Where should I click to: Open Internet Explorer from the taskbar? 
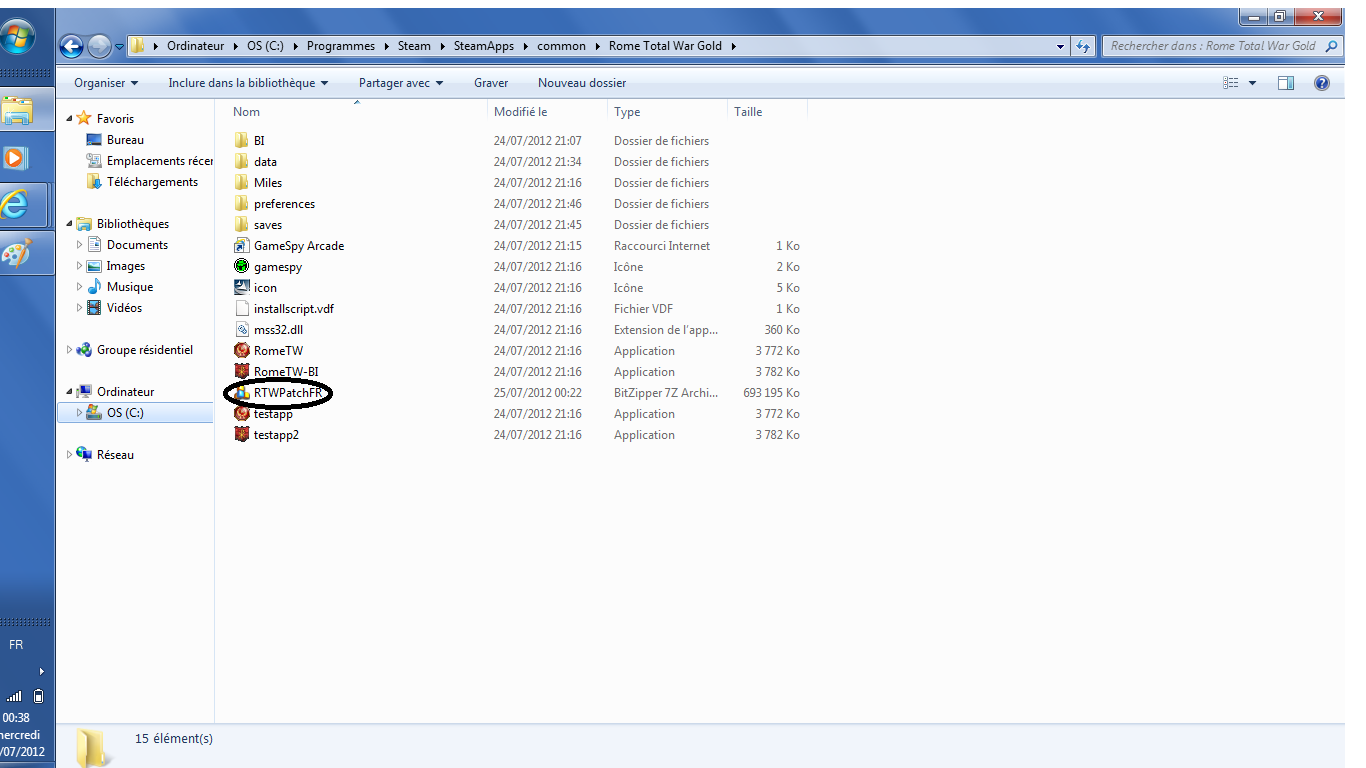(15, 204)
